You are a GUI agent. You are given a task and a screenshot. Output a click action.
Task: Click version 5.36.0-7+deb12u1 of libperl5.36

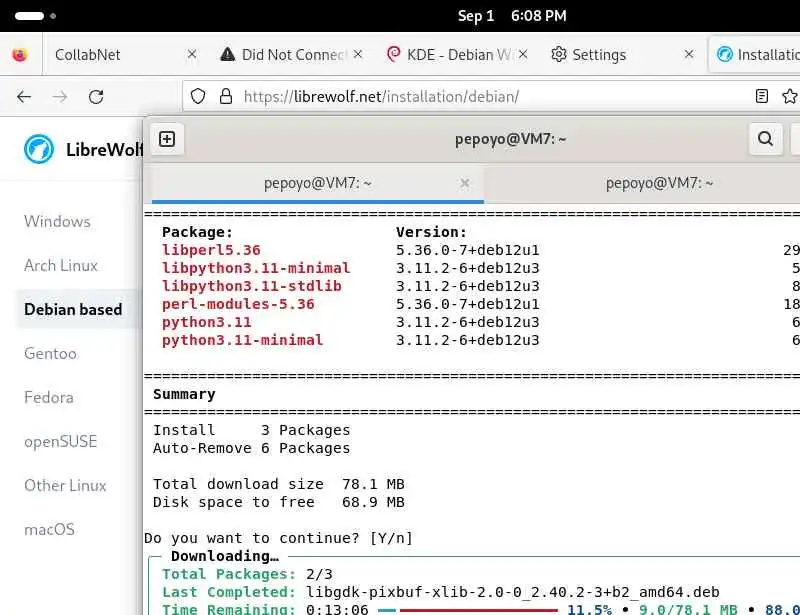(x=467, y=250)
